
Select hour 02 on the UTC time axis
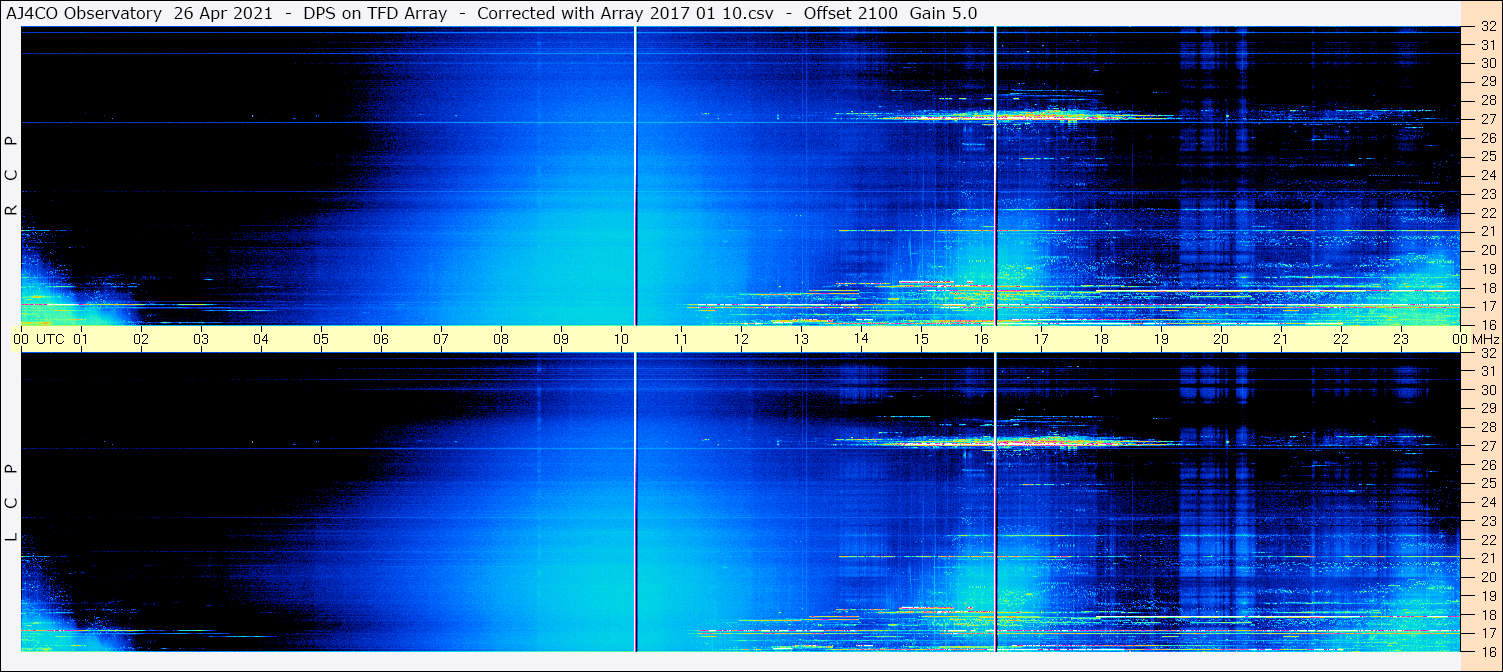tap(141, 339)
